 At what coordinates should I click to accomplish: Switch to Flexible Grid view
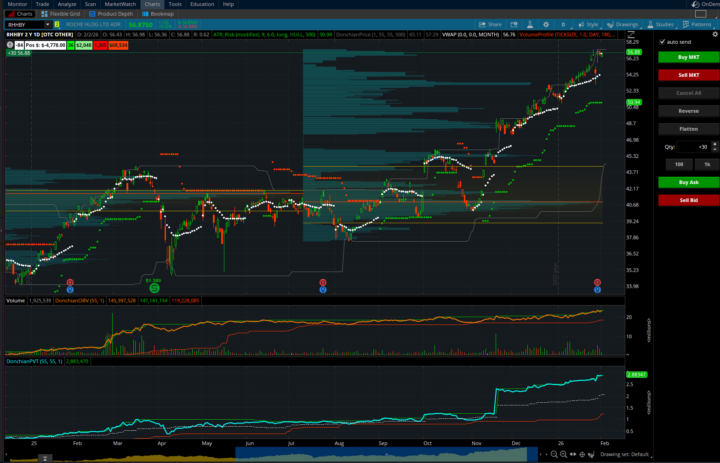(60, 14)
